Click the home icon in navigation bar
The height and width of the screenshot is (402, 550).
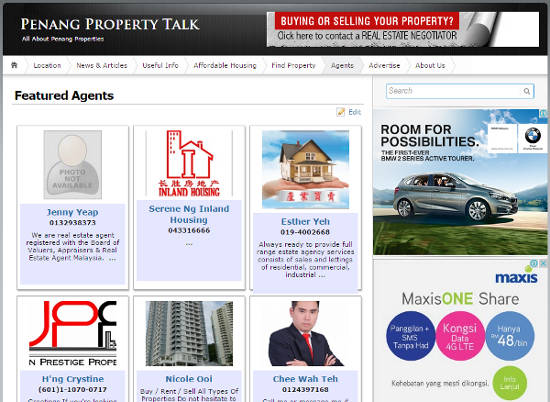click(x=14, y=65)
